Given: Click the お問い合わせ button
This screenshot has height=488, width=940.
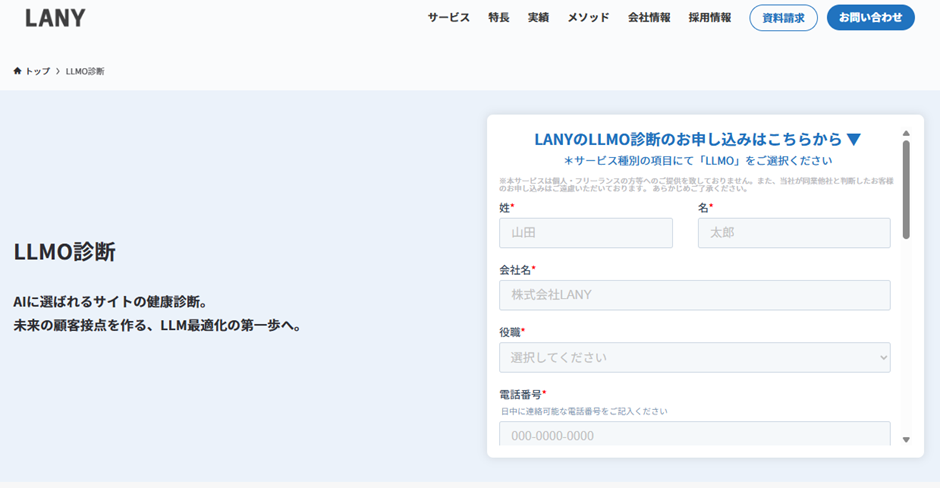Looking at the screenshot, I should click(870, 18).
